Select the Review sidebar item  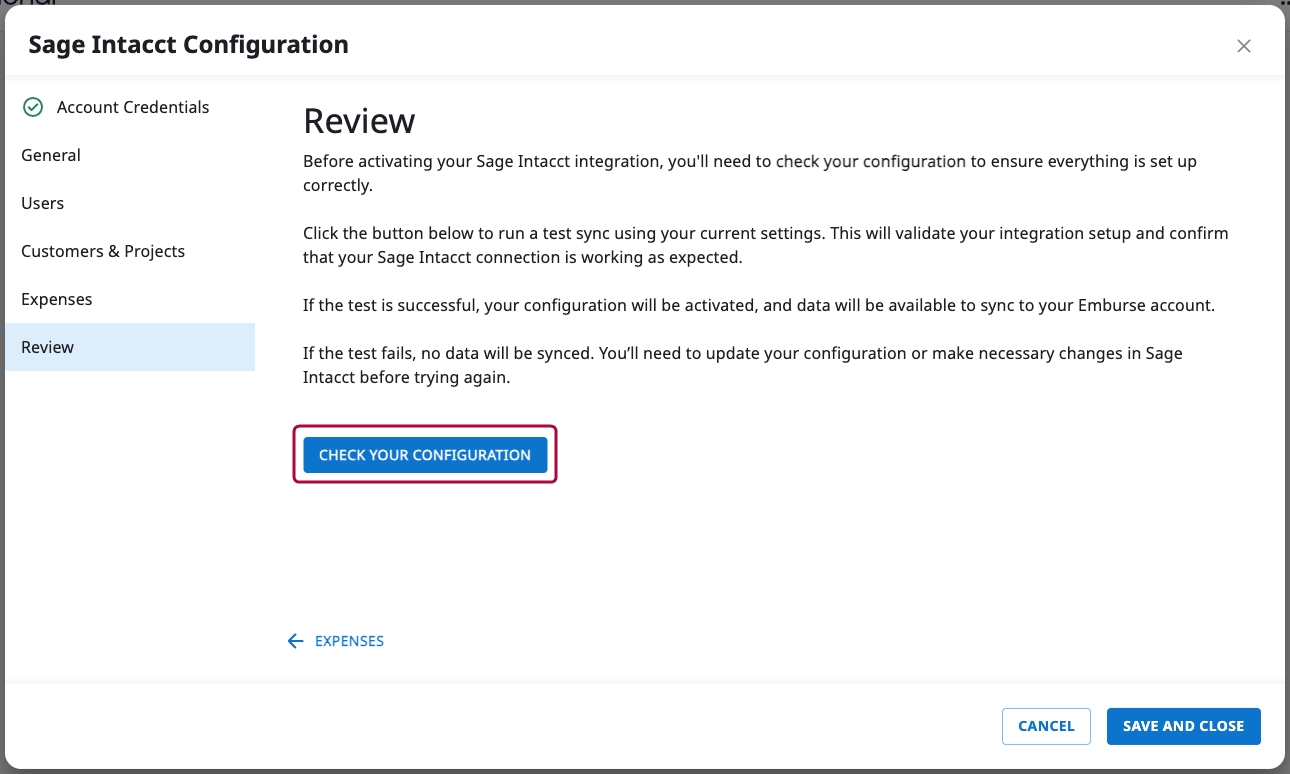pos(130,347)
